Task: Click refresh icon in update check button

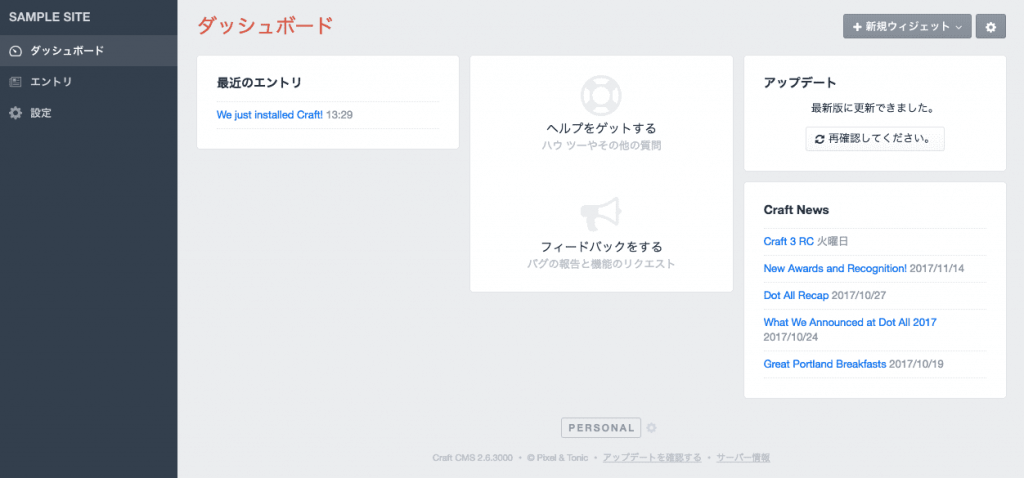Action: tap(820, 139)
